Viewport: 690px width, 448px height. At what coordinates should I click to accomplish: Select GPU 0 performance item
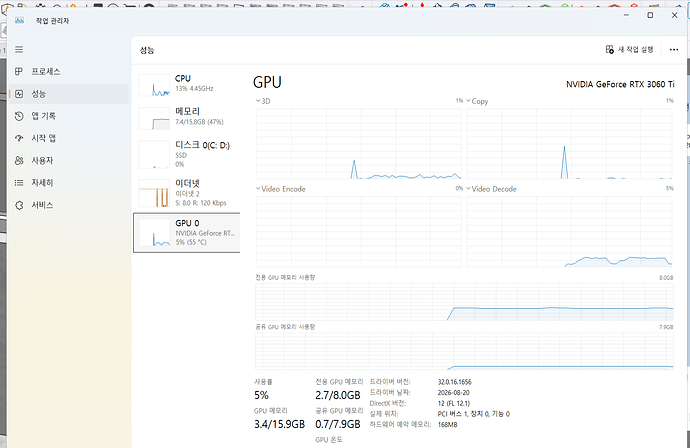point(187,233)
